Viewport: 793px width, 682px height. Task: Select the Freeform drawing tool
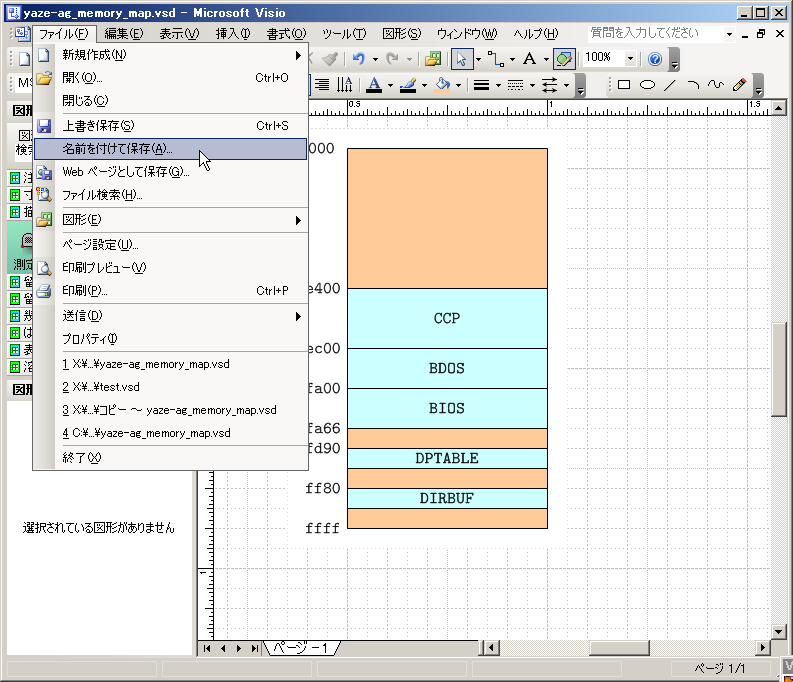click(x=716, y=85)
